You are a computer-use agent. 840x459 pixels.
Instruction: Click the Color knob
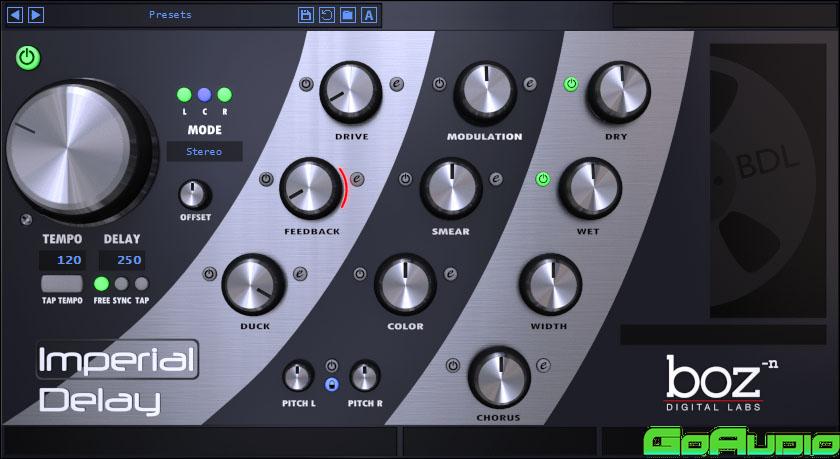405,284
